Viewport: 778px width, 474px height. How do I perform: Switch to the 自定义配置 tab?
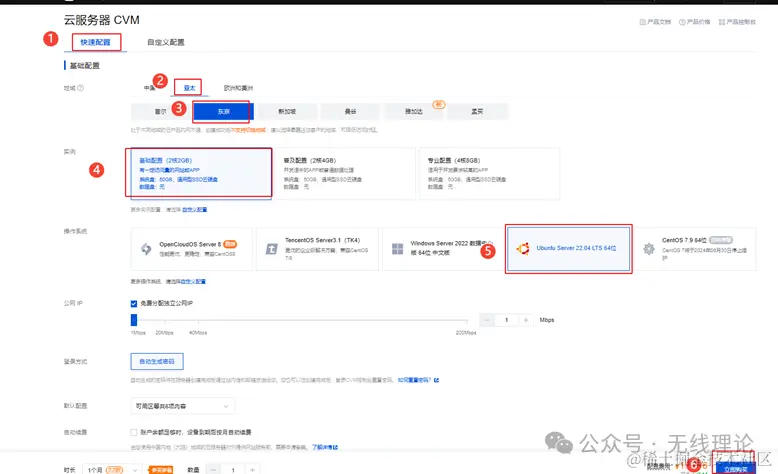[166, 42]
